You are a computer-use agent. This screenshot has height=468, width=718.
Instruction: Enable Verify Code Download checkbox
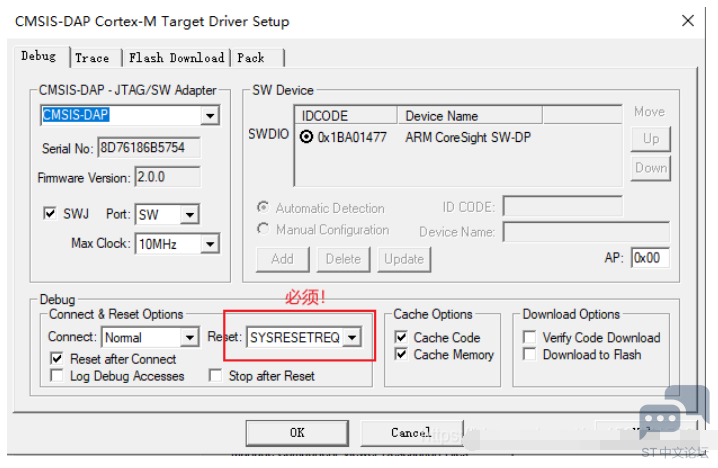(x=529, y=337)
